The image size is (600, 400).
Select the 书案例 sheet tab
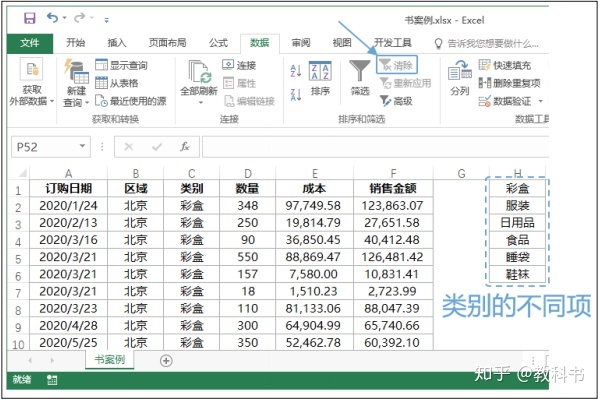click(109, 360)
